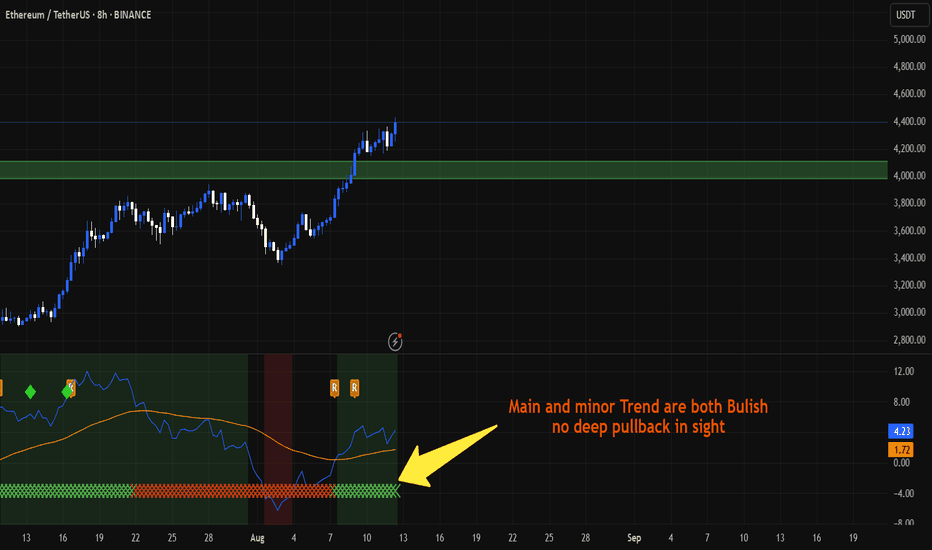Click the 8.00 indicator axis label
The image size is (932, 550).
pyautogui.click(x=903, y=402)
